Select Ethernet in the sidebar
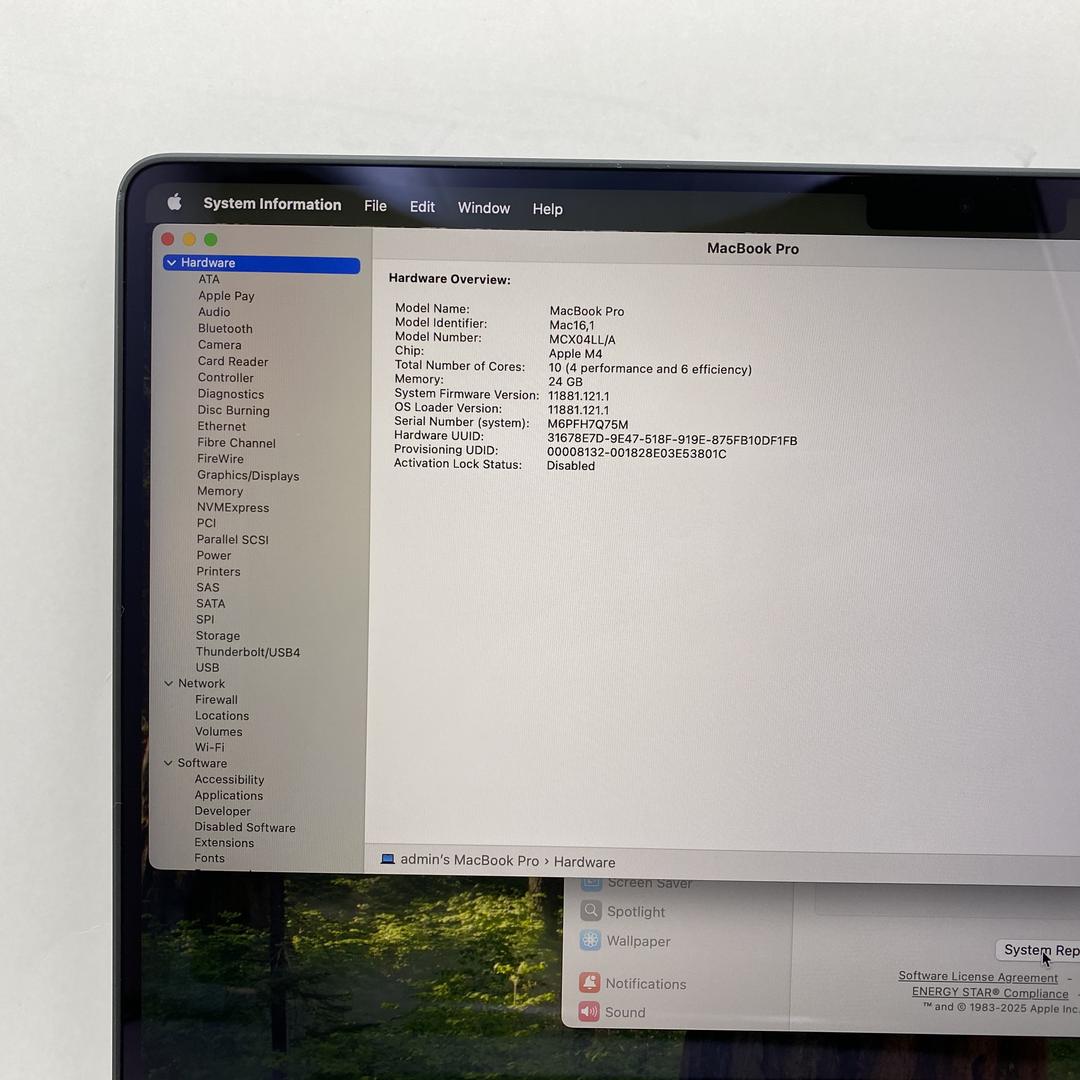Image resolution: width=1080 pixels, height=1080 pixels. click(x=221, y=426)
